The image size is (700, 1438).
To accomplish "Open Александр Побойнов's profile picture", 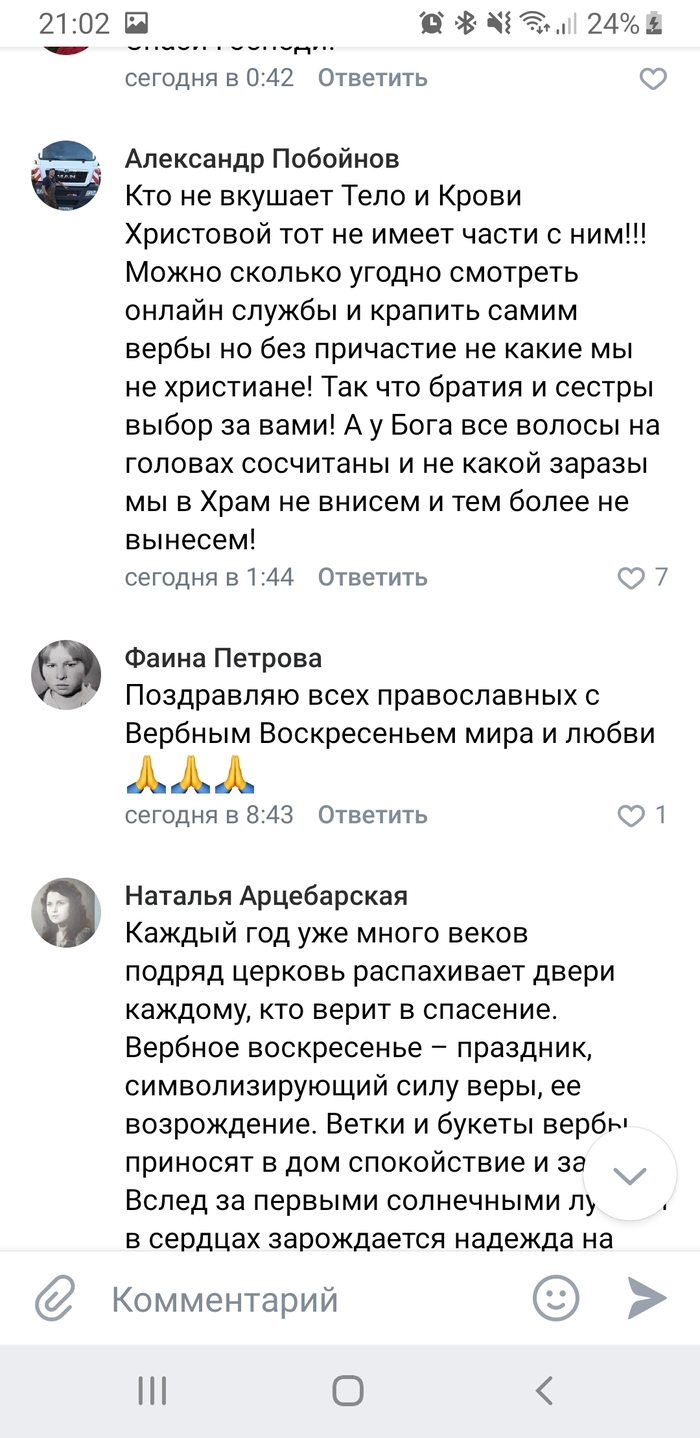I will (66, 175).
